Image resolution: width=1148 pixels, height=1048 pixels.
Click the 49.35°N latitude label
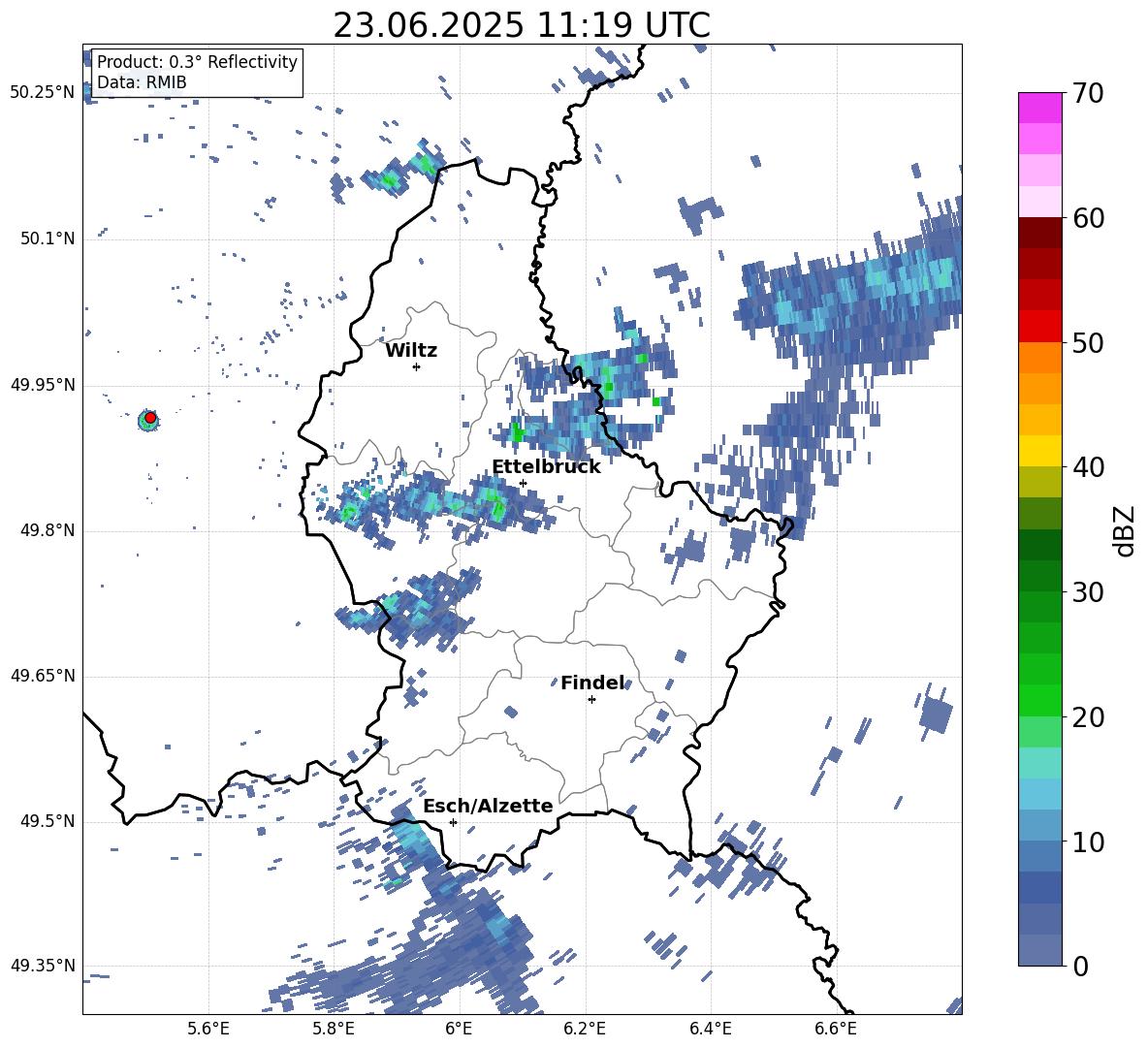coord(43,966)
